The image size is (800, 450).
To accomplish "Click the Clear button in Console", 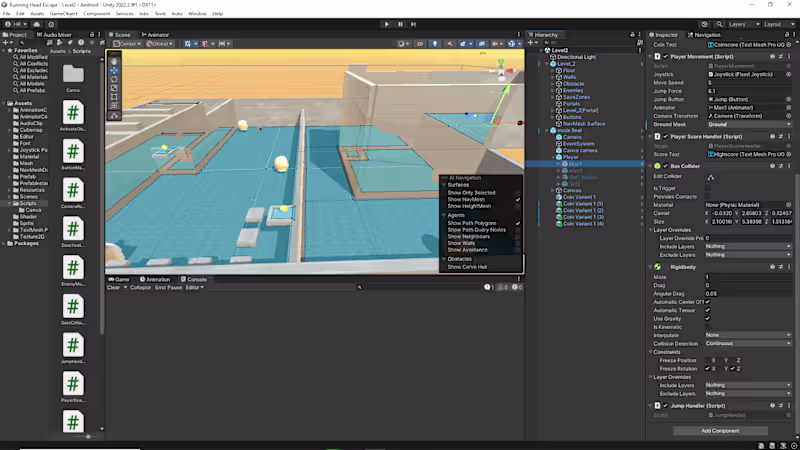I will click(x=114, y=287).
